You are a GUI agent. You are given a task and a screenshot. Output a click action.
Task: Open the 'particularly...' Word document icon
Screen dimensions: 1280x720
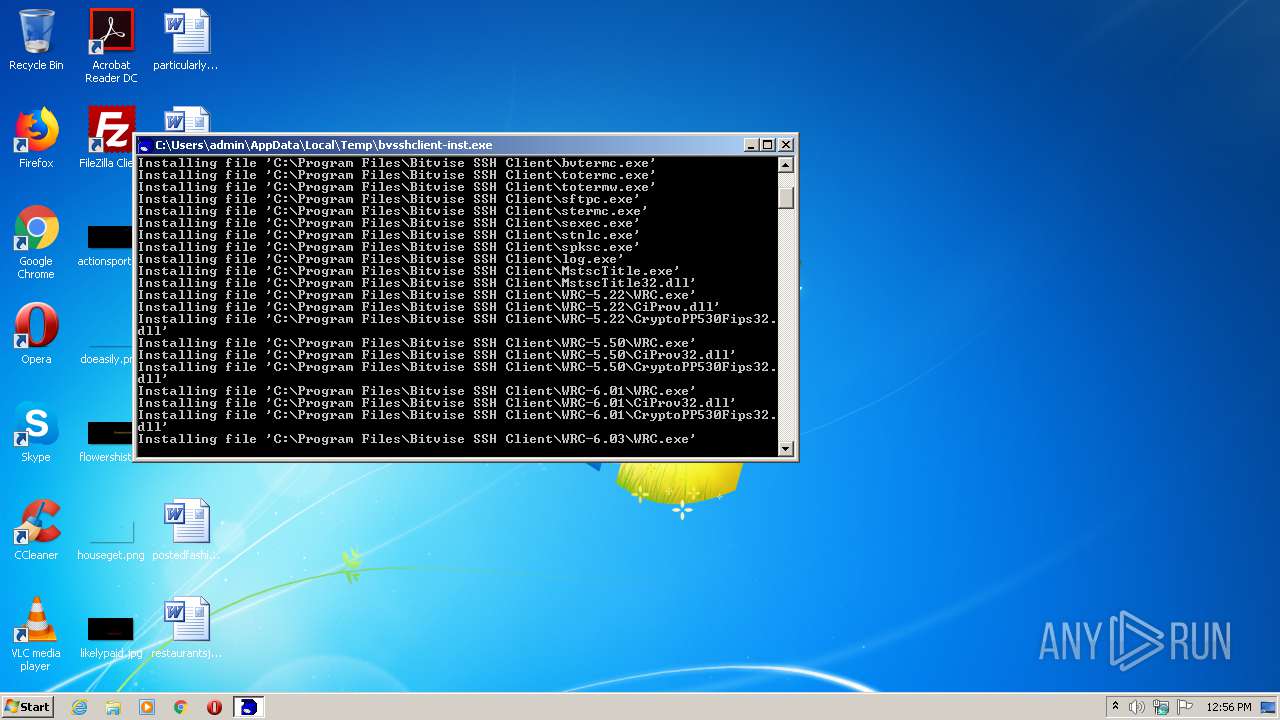(x=186, y=40)
